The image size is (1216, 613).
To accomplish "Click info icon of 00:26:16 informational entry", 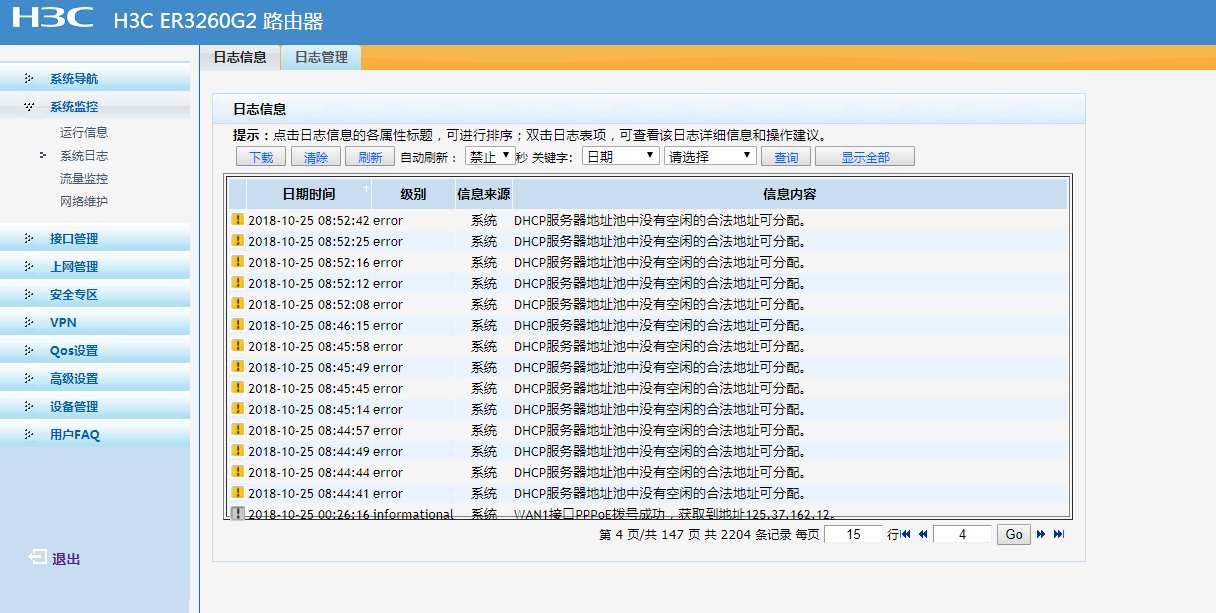I will (x=237, y=514).
